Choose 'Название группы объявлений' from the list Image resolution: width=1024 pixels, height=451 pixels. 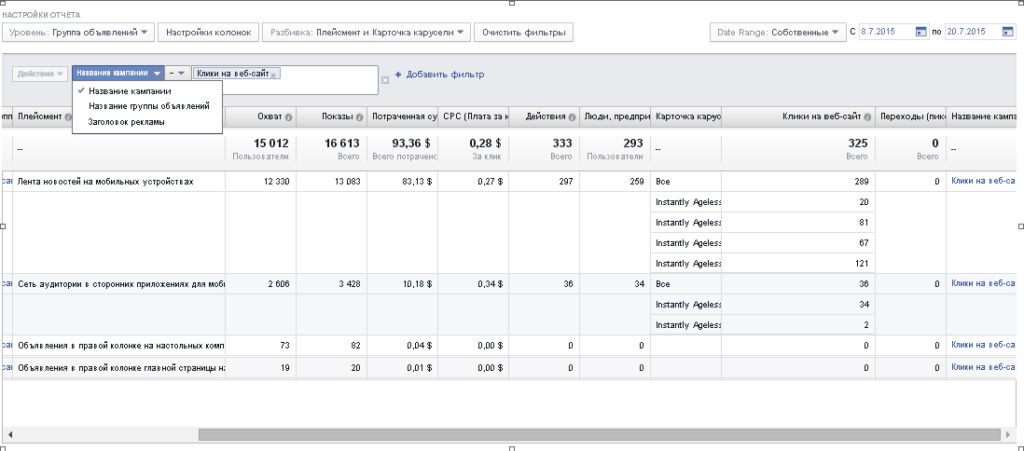[x=148, y=106]
